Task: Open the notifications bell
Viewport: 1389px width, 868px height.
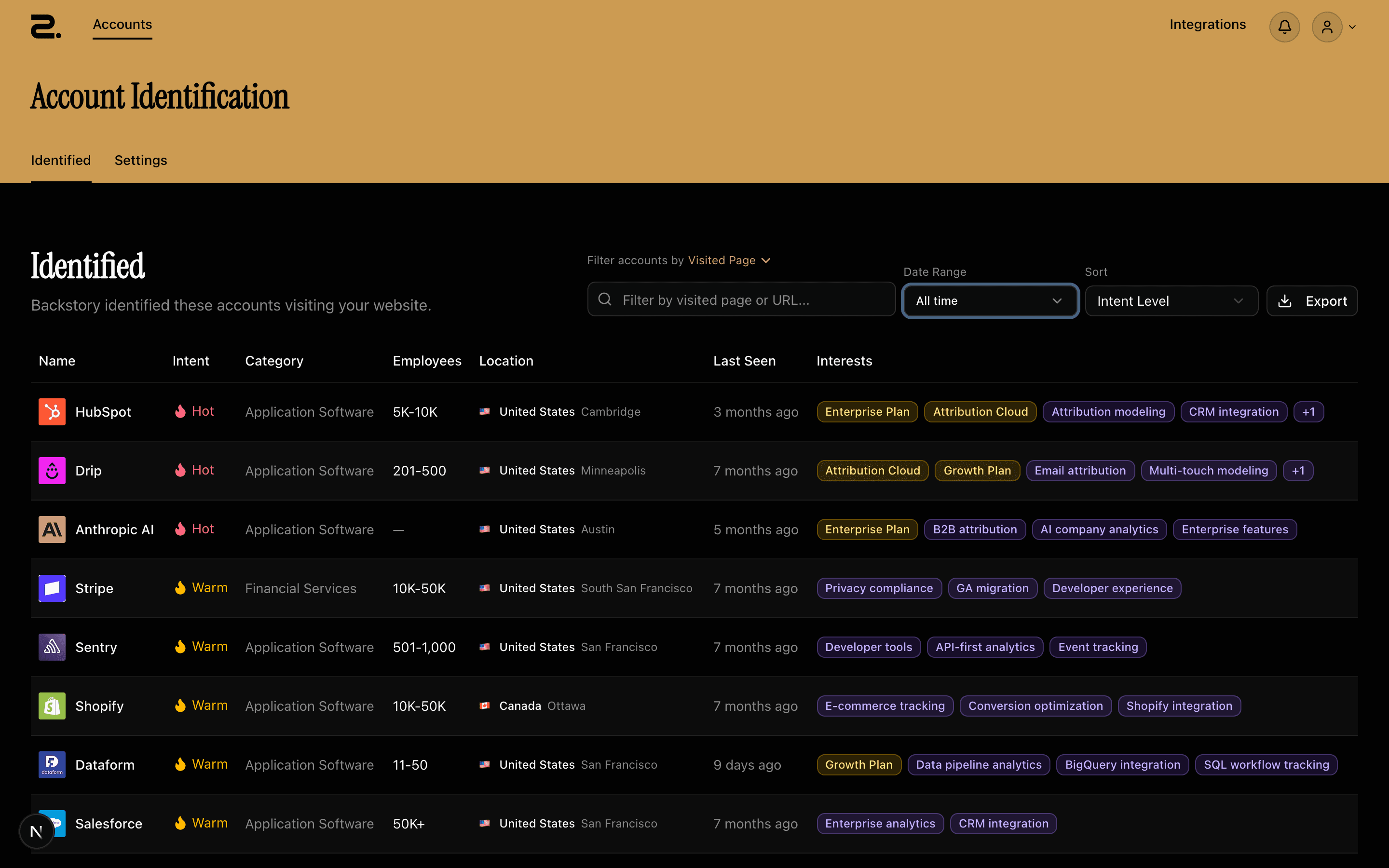Action: click(x=1284, y=27)
